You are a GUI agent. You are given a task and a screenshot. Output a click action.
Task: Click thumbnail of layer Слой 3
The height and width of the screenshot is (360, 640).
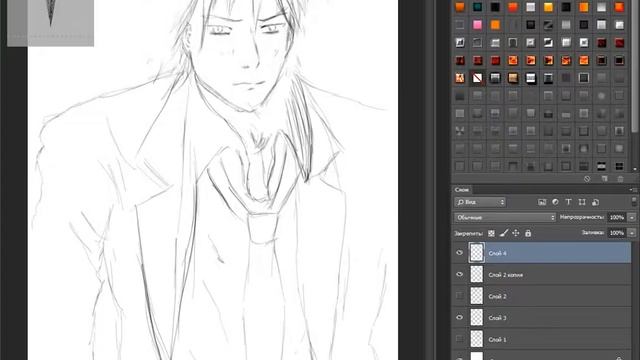tap(477, 318)
